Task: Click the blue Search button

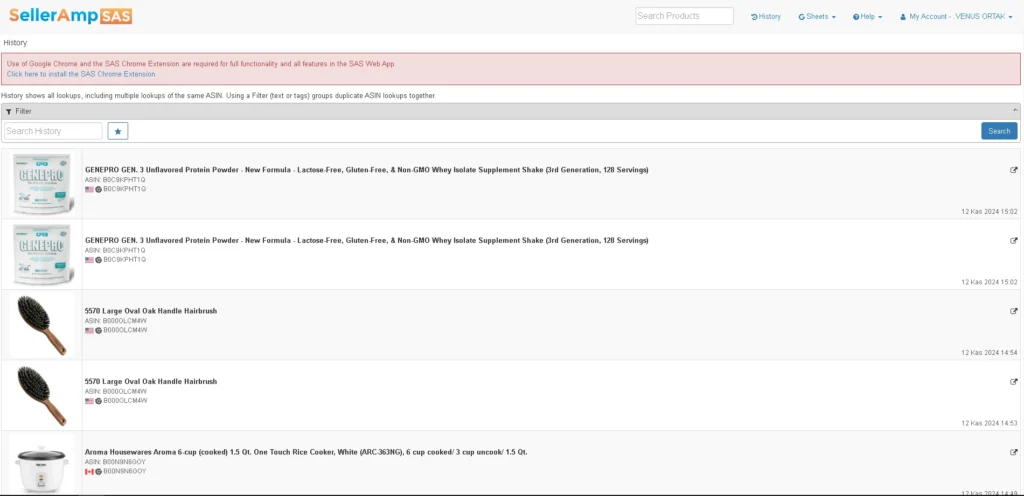Action: [999, 131]
